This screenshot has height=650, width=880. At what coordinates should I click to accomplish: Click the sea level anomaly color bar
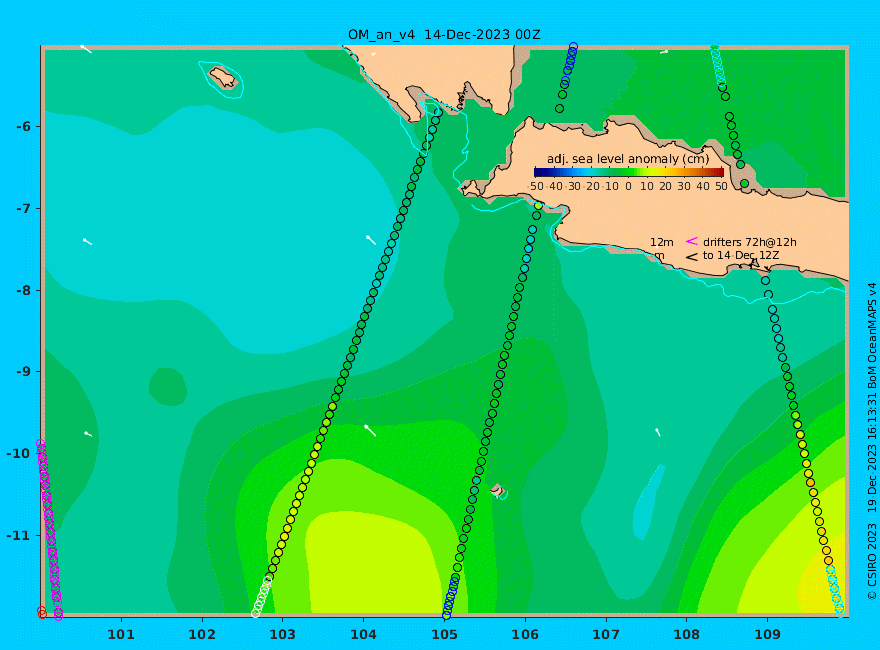point(629,172)
